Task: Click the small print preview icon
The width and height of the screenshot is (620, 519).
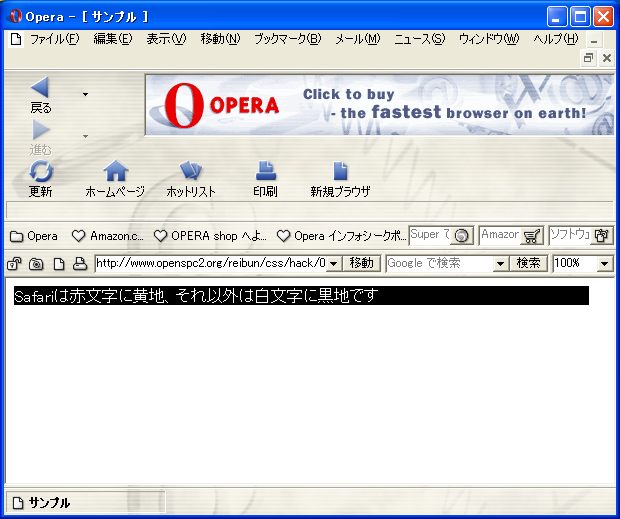Action: click(x=80, y=264)
